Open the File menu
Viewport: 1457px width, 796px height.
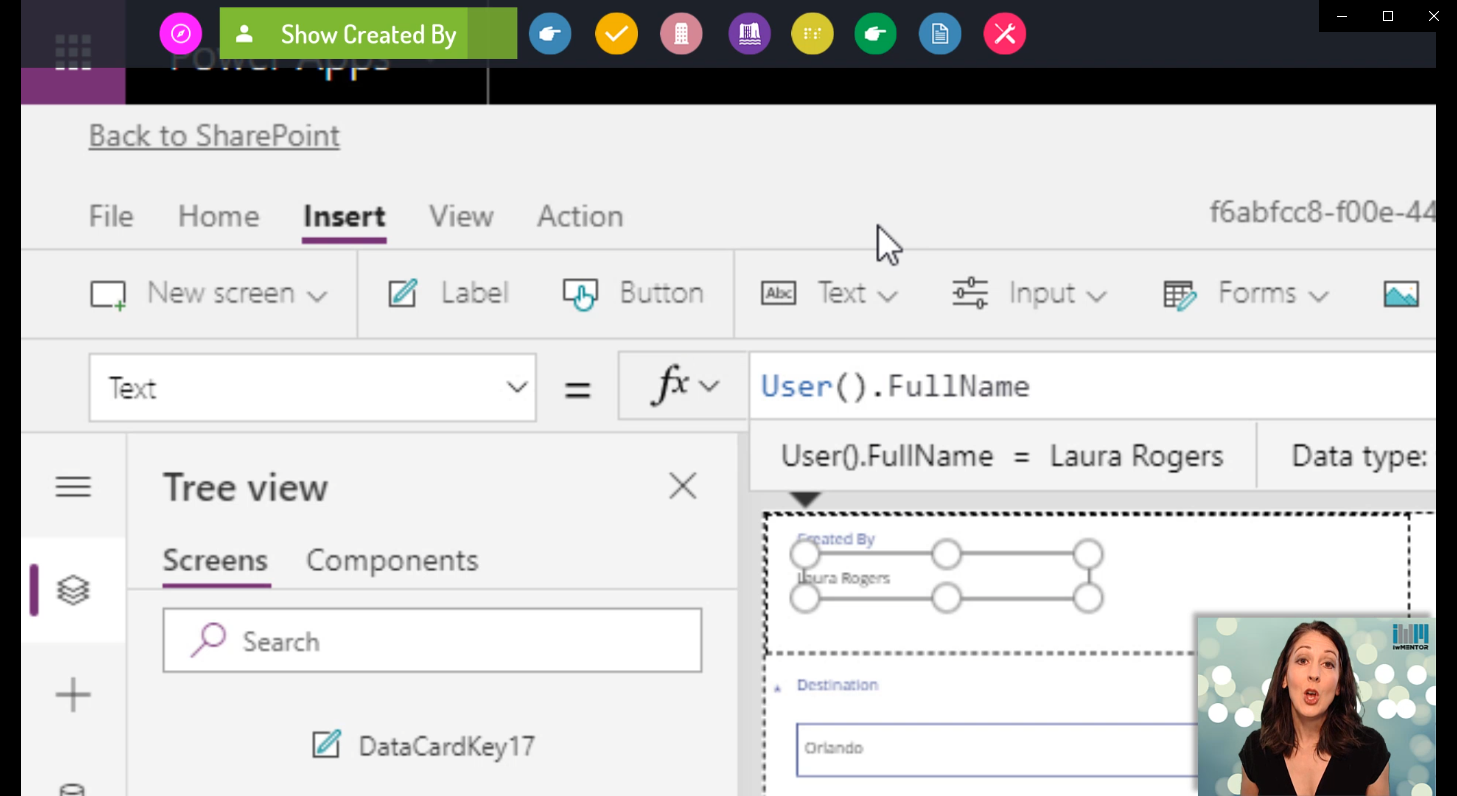[x=111, y=216]
